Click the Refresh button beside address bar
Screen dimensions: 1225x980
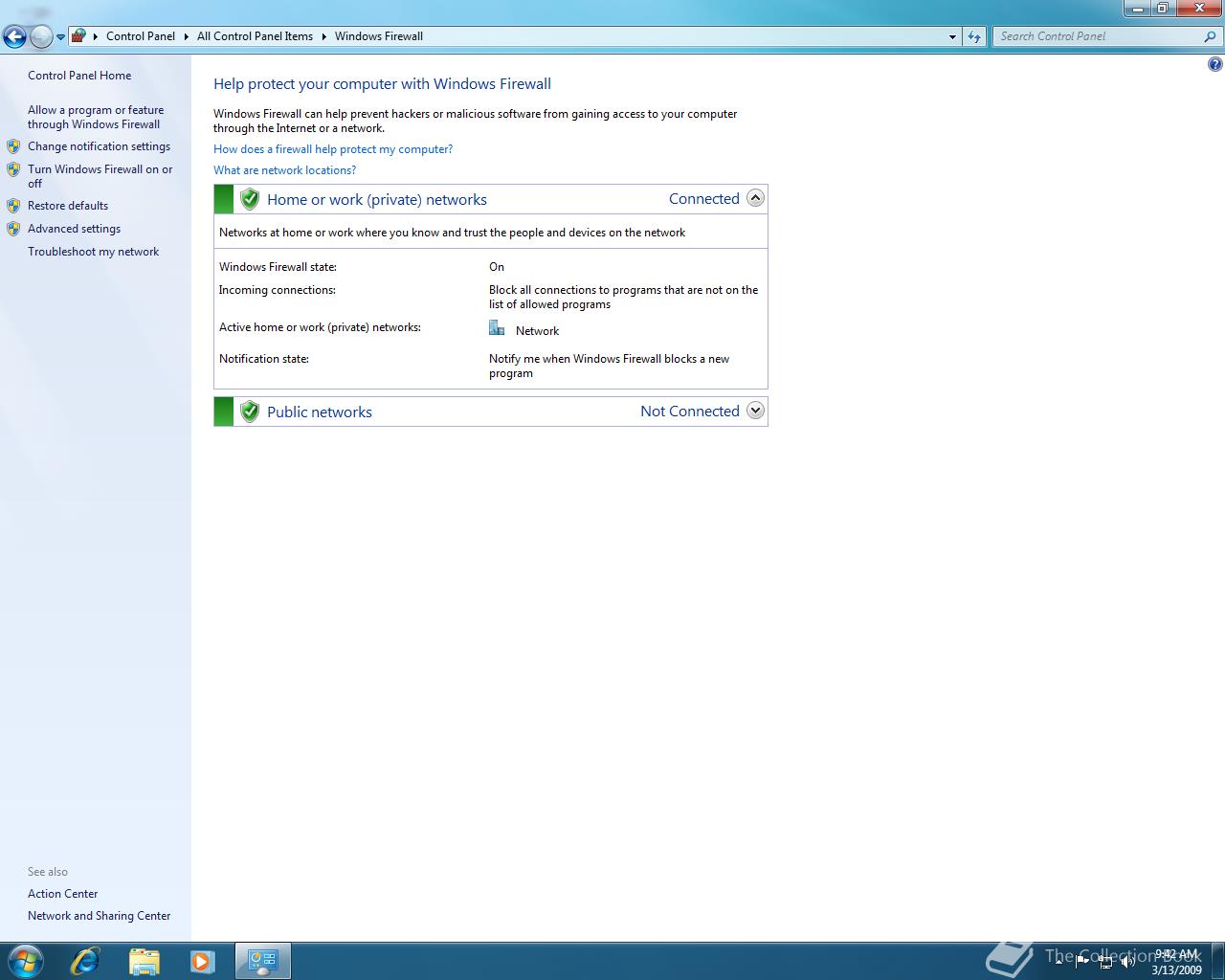click(x=974, y=36)
